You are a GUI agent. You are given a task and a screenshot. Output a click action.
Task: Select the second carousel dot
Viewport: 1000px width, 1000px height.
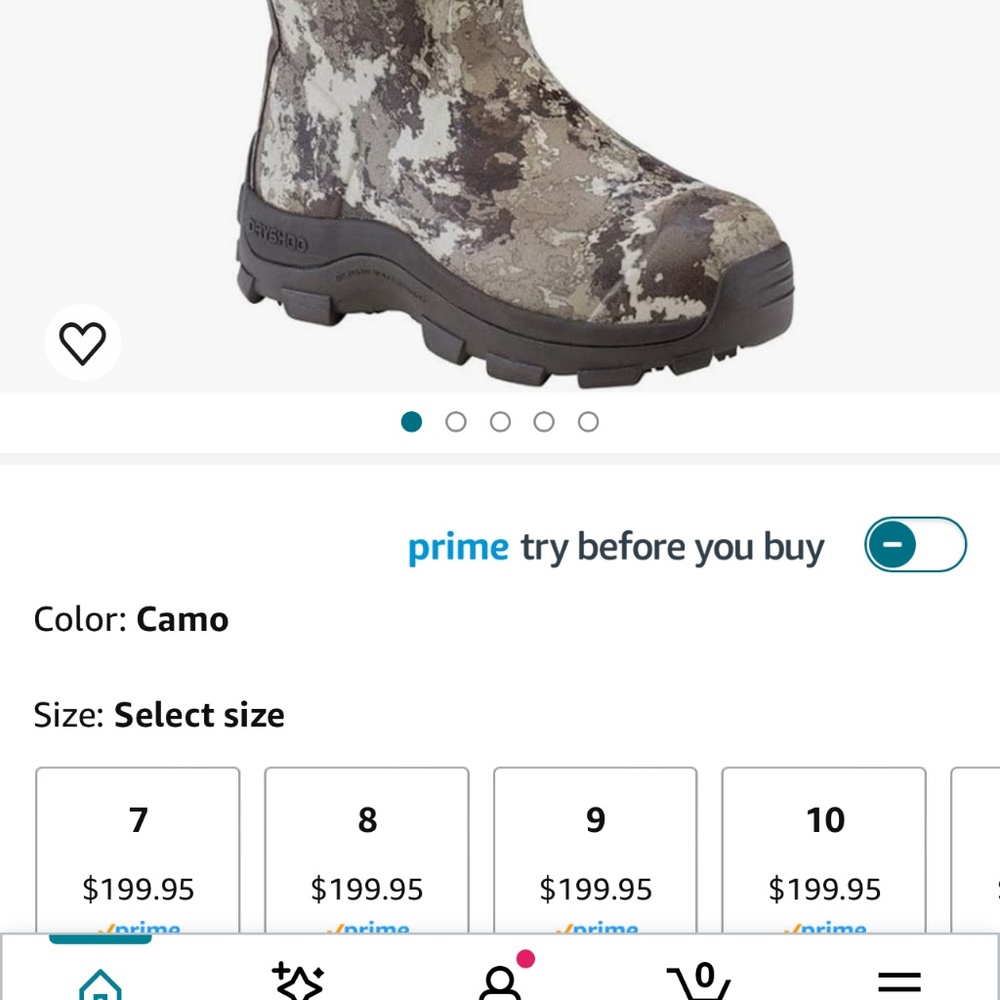[x=456, y=421]
